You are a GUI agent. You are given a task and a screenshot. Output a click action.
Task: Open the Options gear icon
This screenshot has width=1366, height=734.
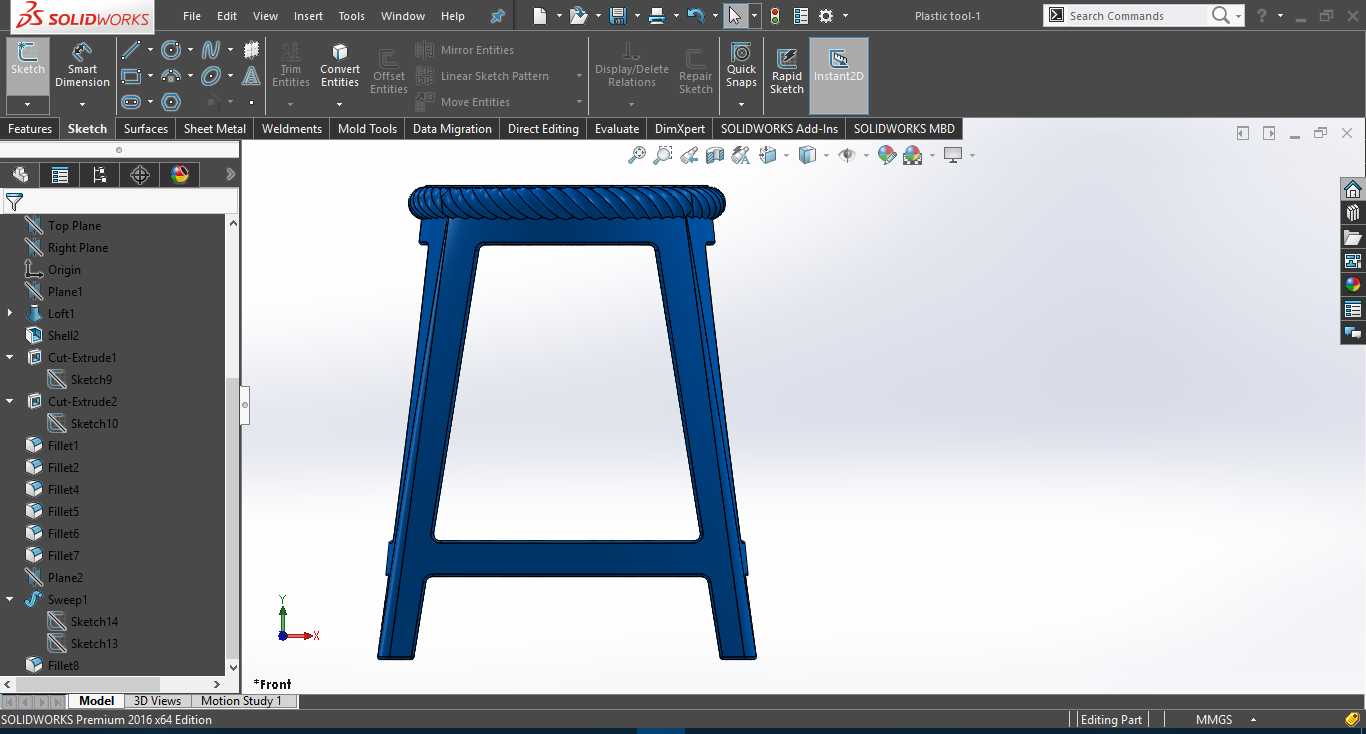tap(826, 16)
